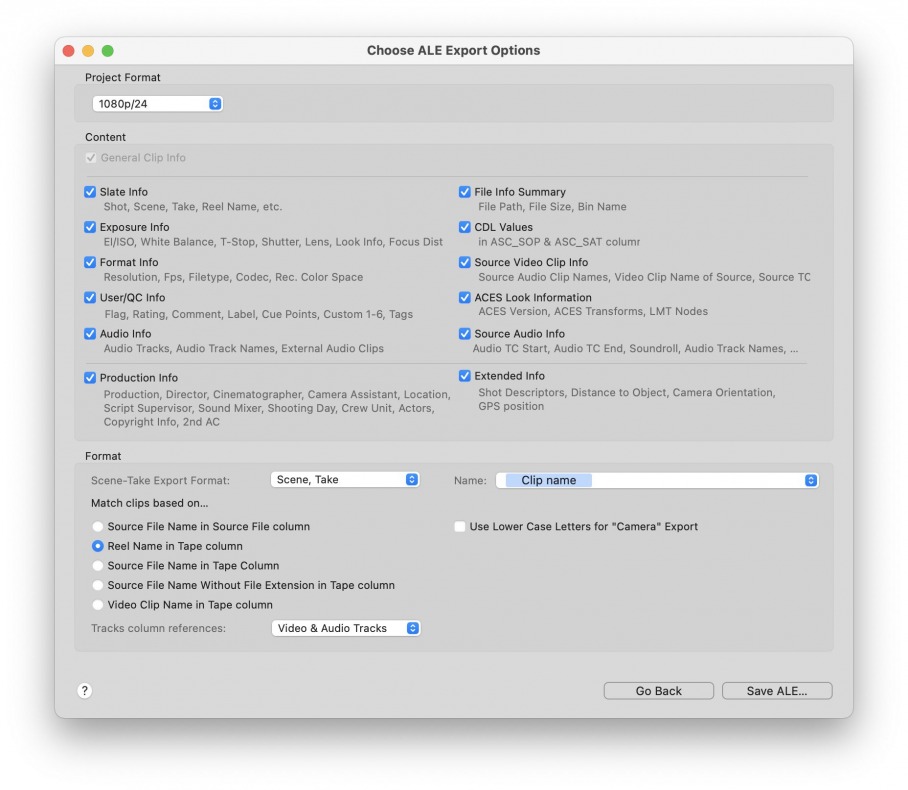908x790 pixels.
Task: Expand Tracks column references dropdown
Action: [346, 628]
